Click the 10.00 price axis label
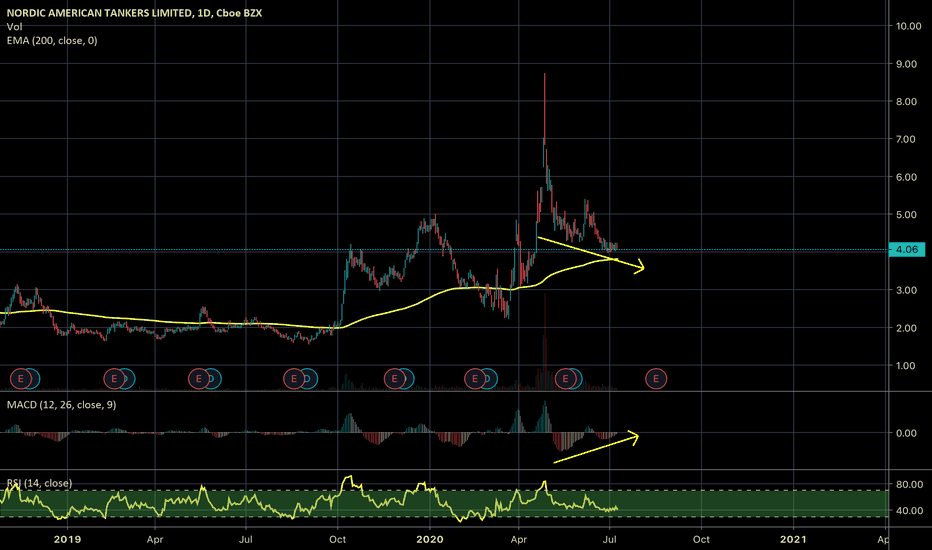 tap(908, 26)
